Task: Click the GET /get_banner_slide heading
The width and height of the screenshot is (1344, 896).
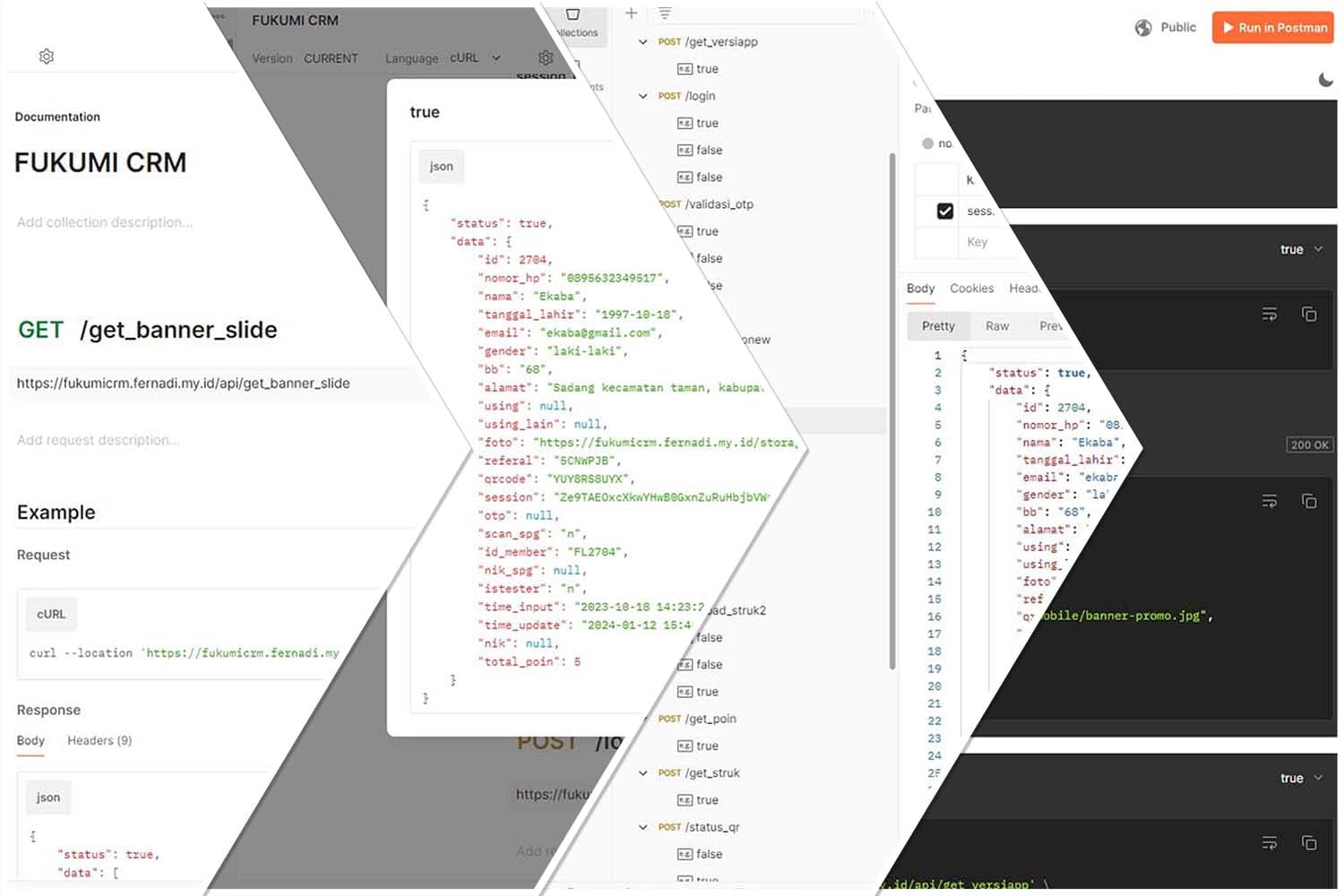Action: pos(148,330)
